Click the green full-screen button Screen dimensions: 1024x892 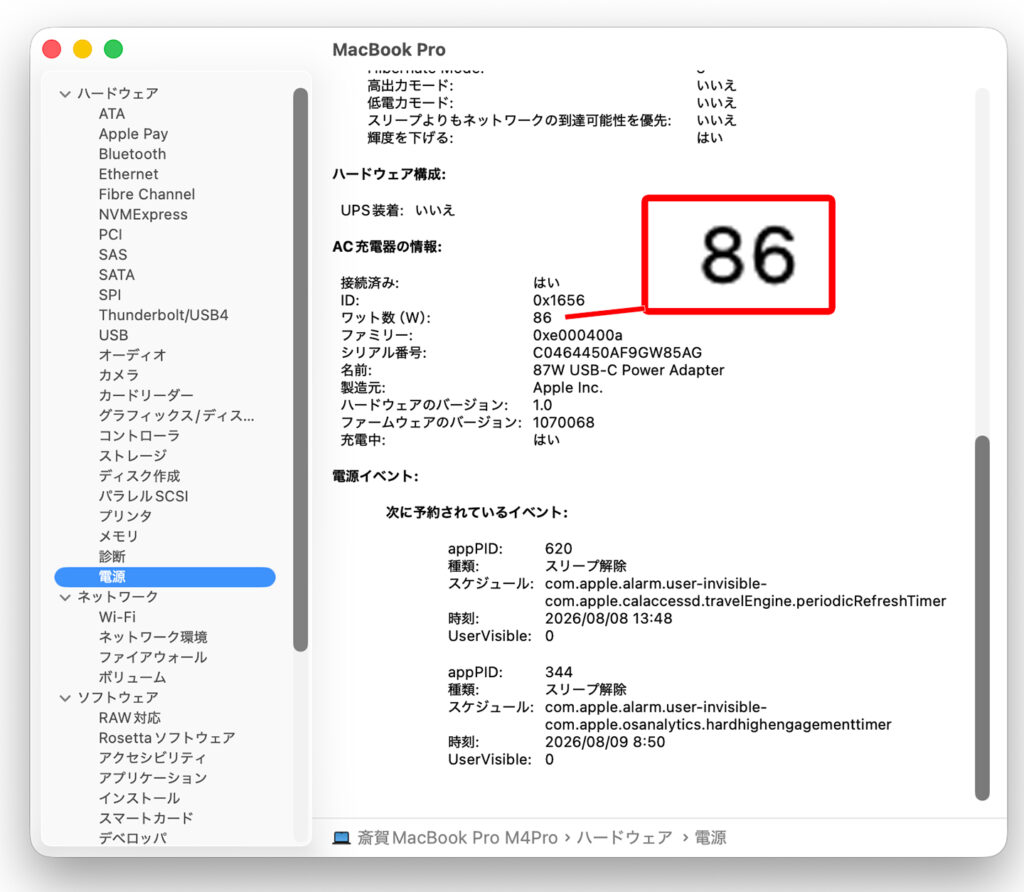tap(114, 49)
